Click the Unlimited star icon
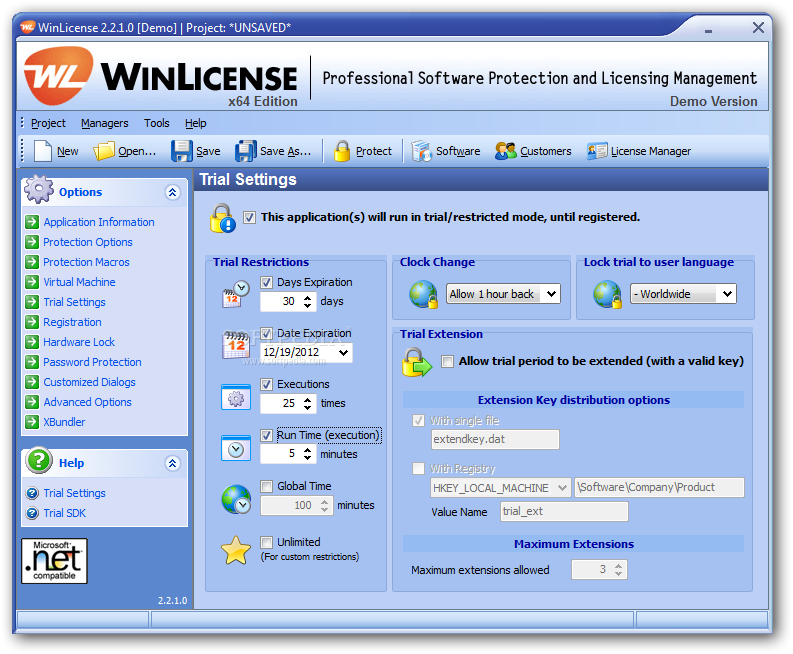Screen dimensions: 793x654 coord(236,550)
